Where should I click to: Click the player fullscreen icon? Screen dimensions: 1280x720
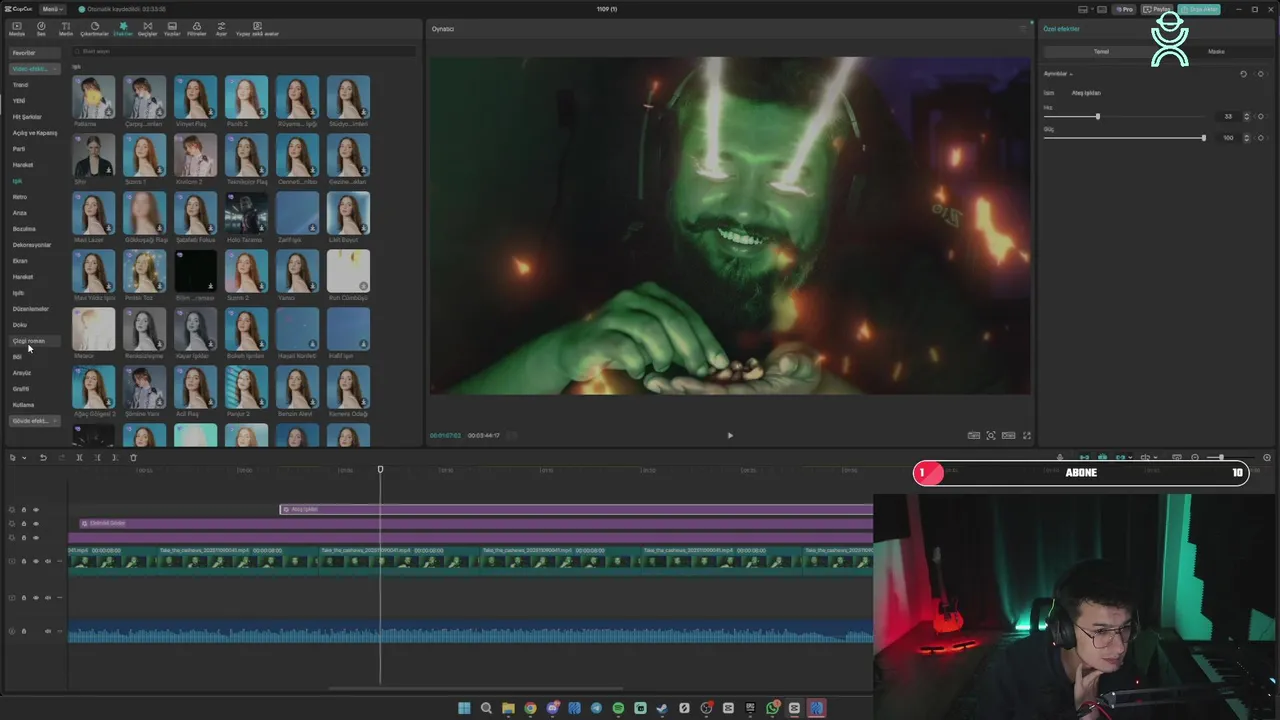1026,435
